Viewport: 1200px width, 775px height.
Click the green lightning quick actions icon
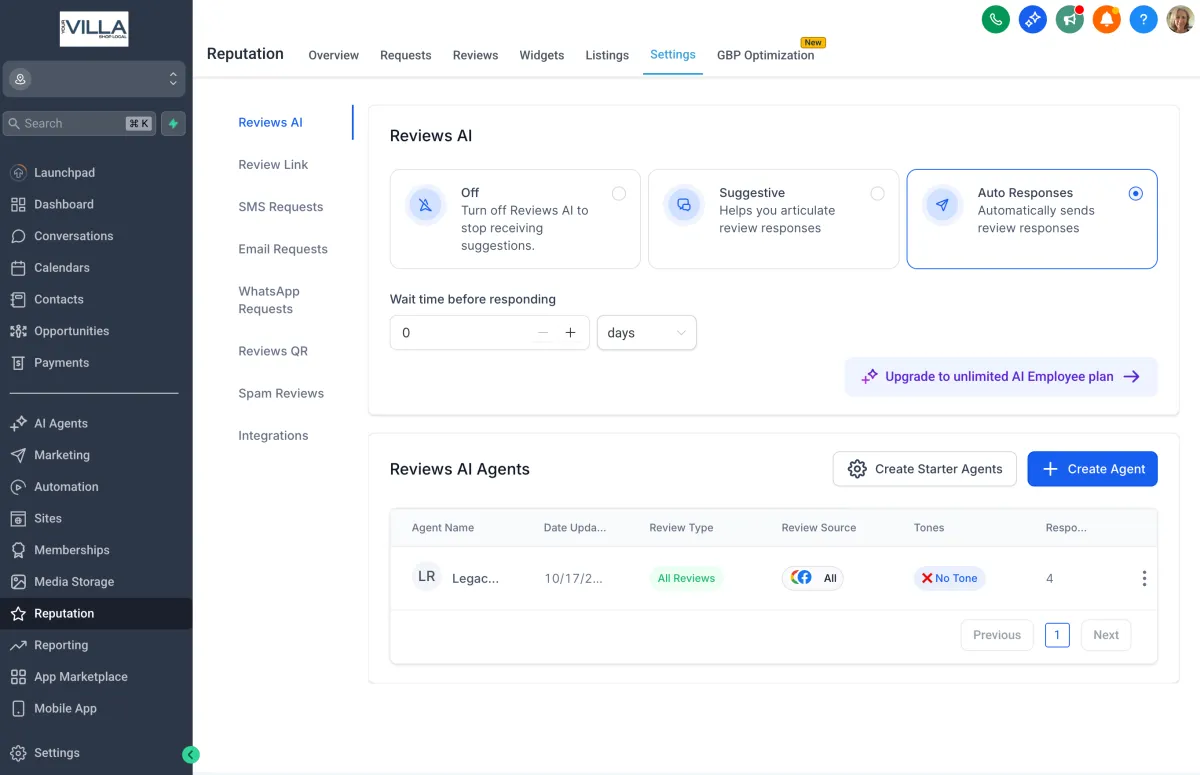point(173,123)
